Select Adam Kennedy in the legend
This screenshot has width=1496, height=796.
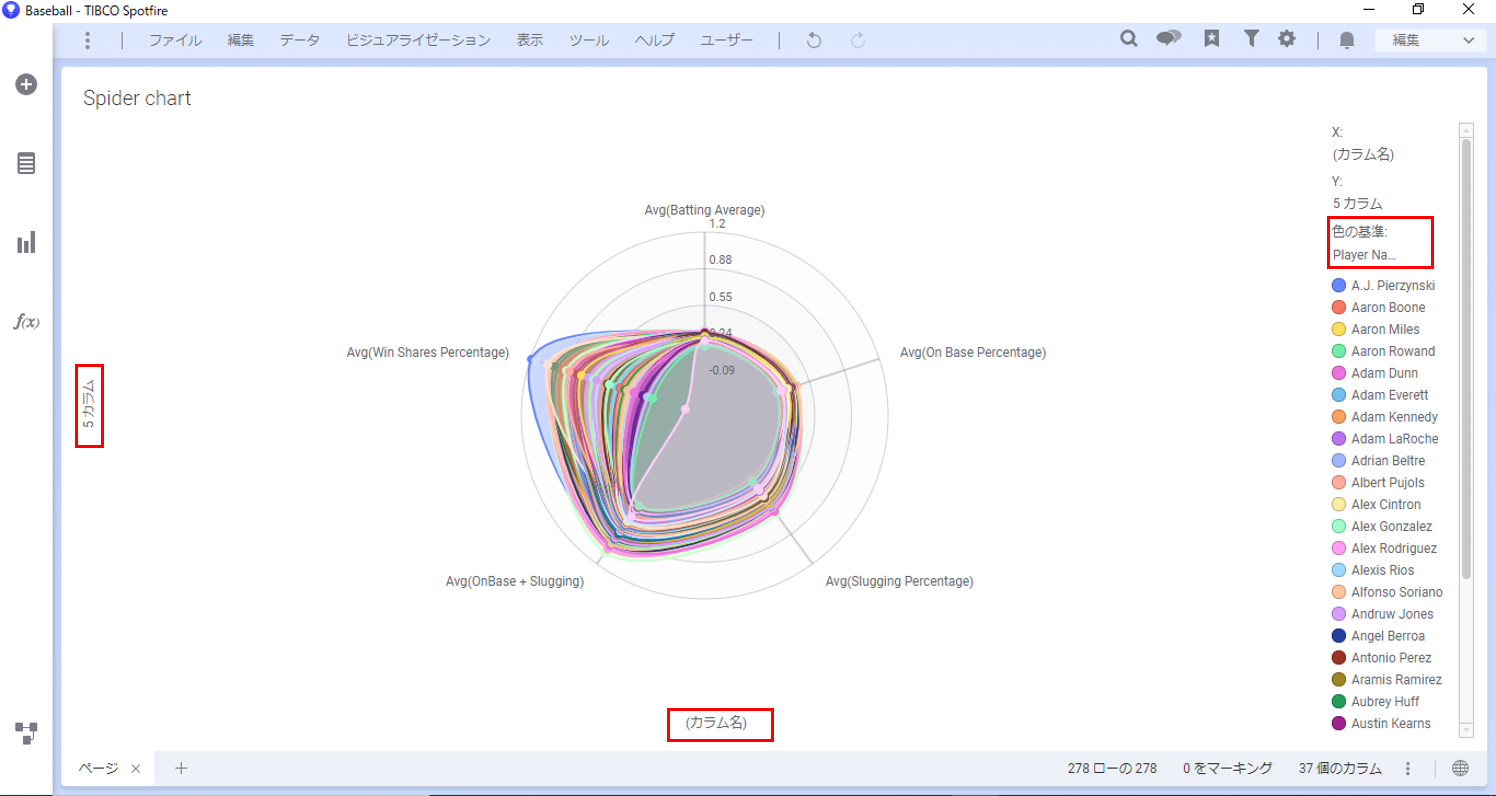[x=1394, y=417]
